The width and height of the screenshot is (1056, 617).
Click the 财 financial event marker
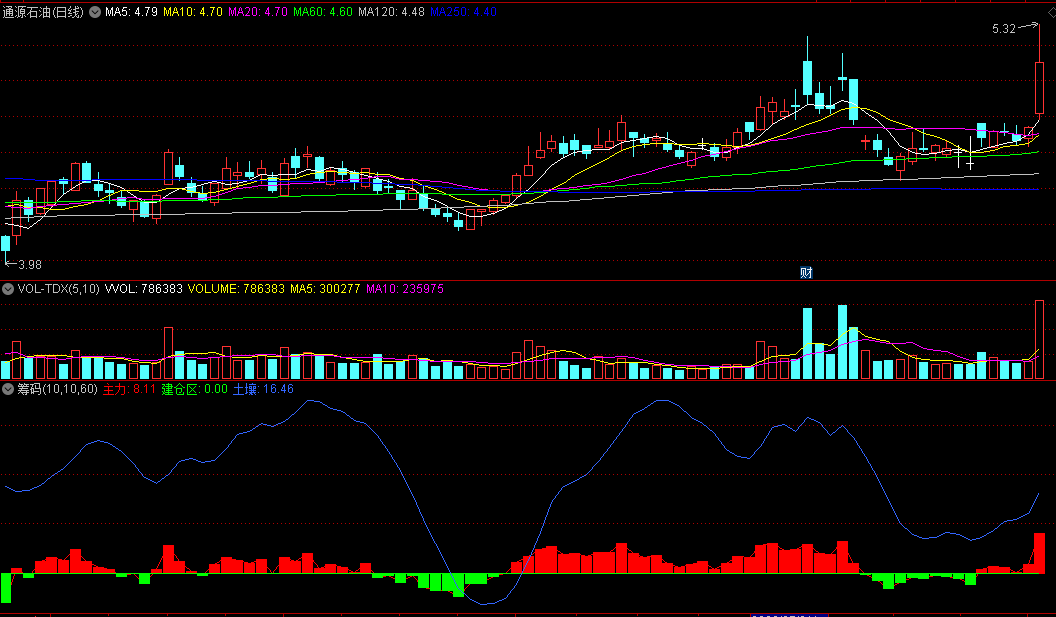[x=806, y=273]
